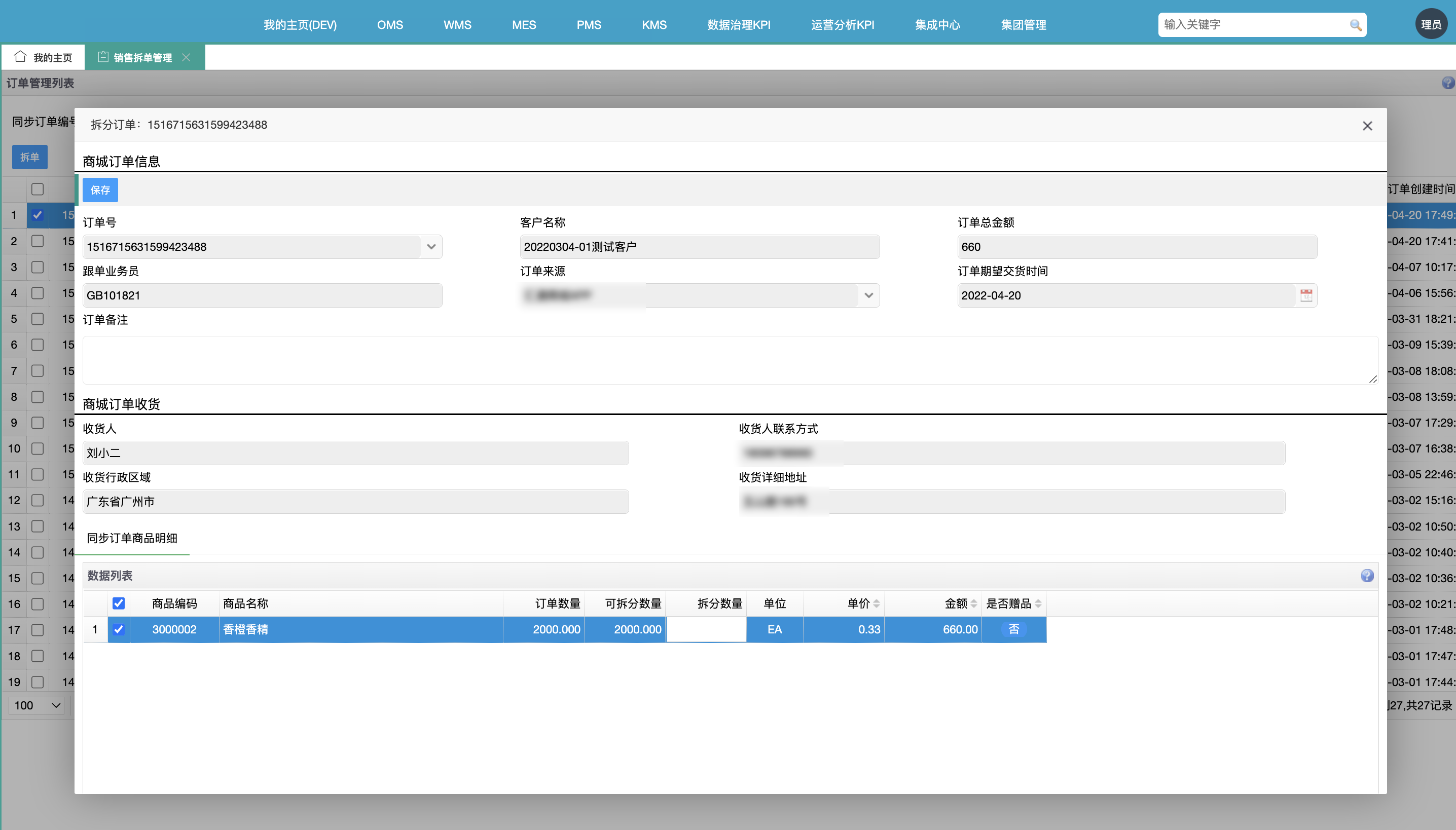Image resolution: width=1456 pixels, height=830 pixels.
Task: Toggle the select-all checkbox in product list
Action: pyautogui.click(x=119, y=603)
